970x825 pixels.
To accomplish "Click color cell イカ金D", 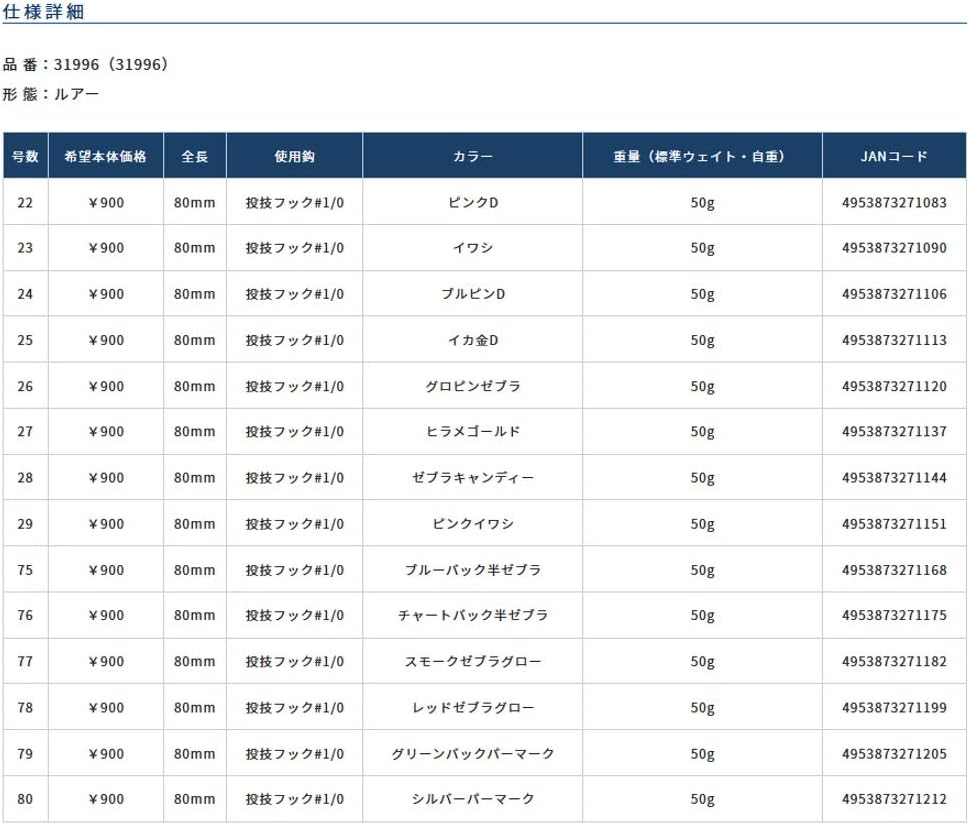I will (473, 340).
